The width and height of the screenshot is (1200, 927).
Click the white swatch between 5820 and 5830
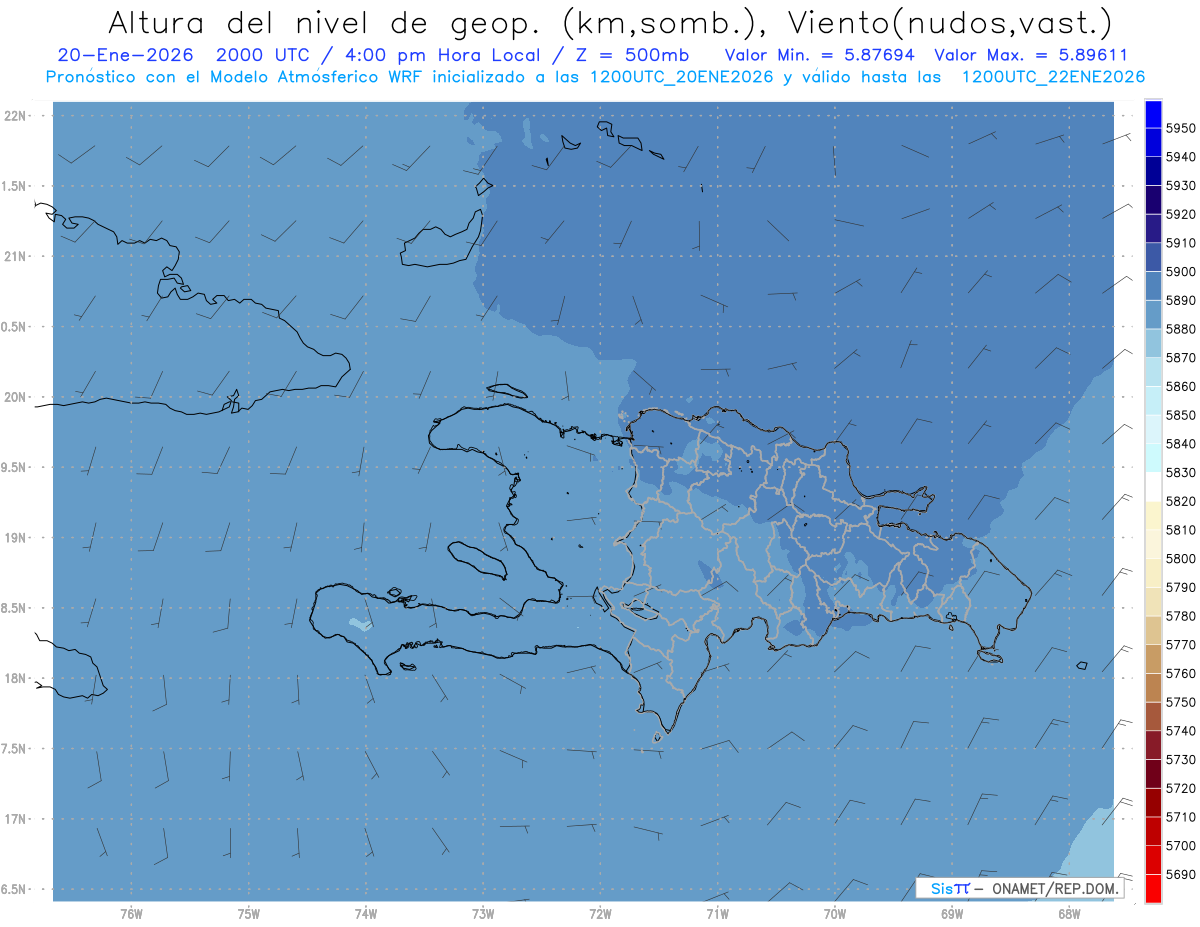click(1153, 487)
